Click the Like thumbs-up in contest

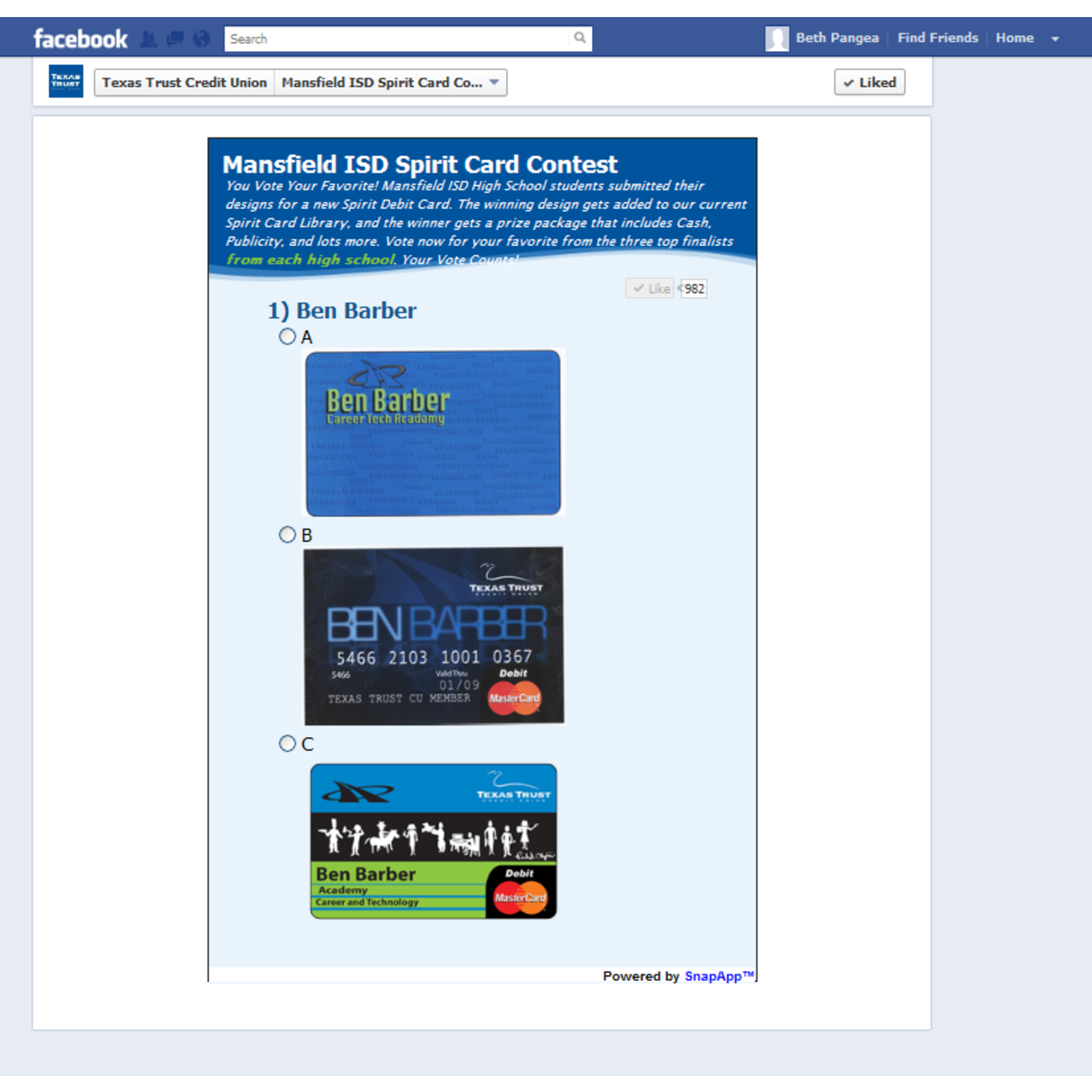(650, 288)
